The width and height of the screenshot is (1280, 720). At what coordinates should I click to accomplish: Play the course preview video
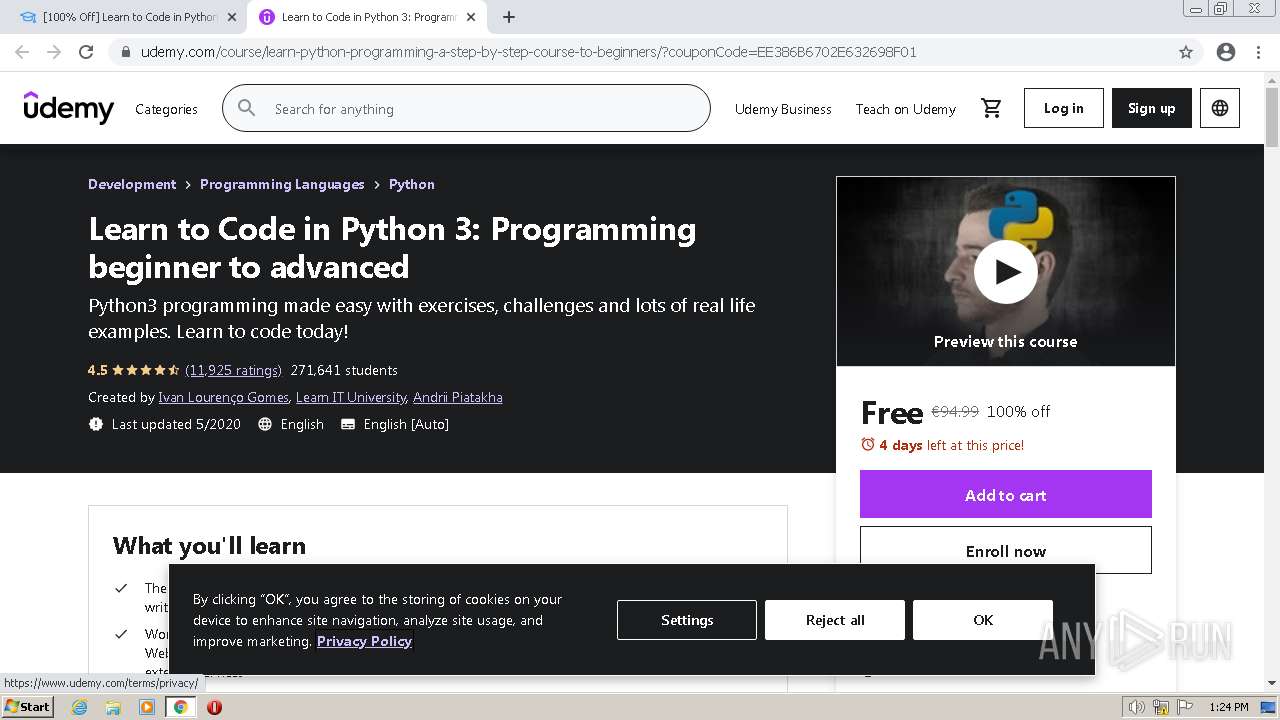coord(1005,272)
